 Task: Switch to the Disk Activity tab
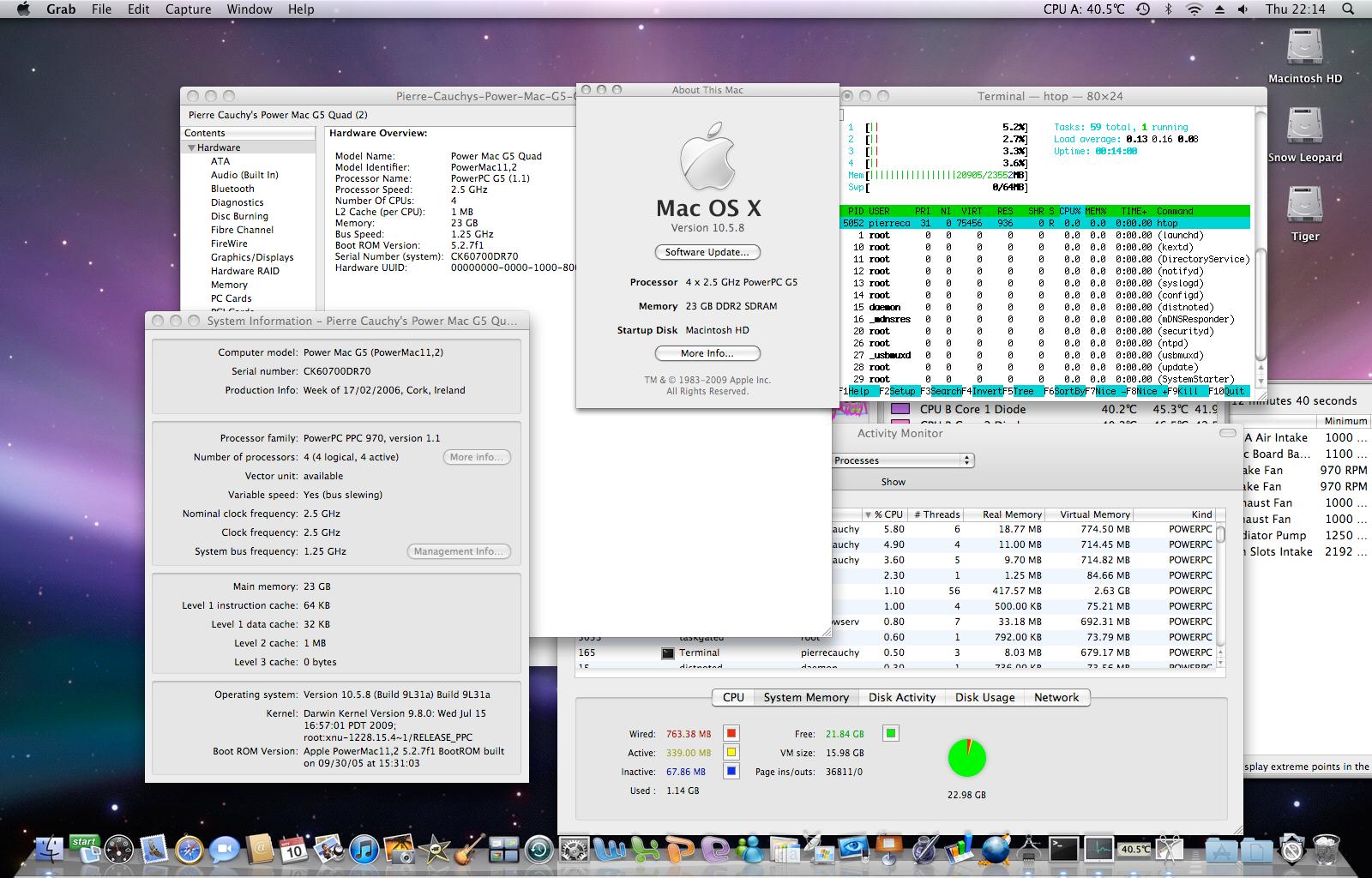(x=901, y=697)
